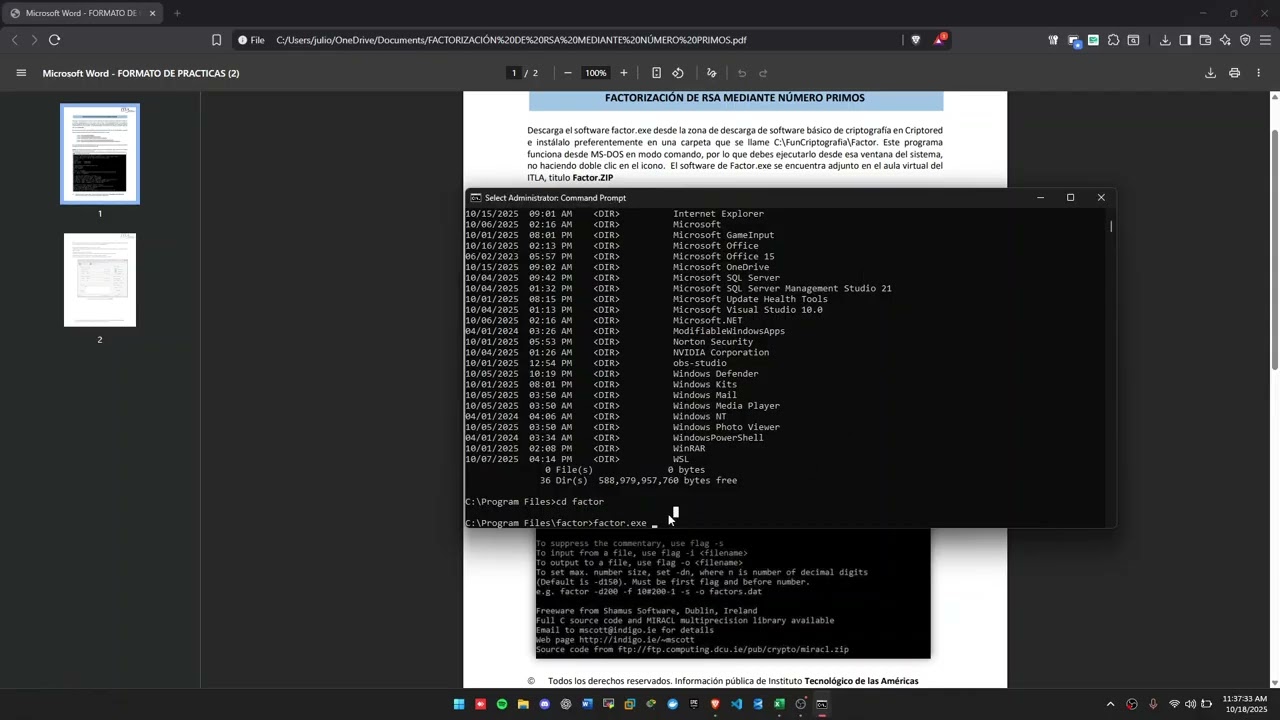Open Brave browser from the taskbar

coord(715,704)
